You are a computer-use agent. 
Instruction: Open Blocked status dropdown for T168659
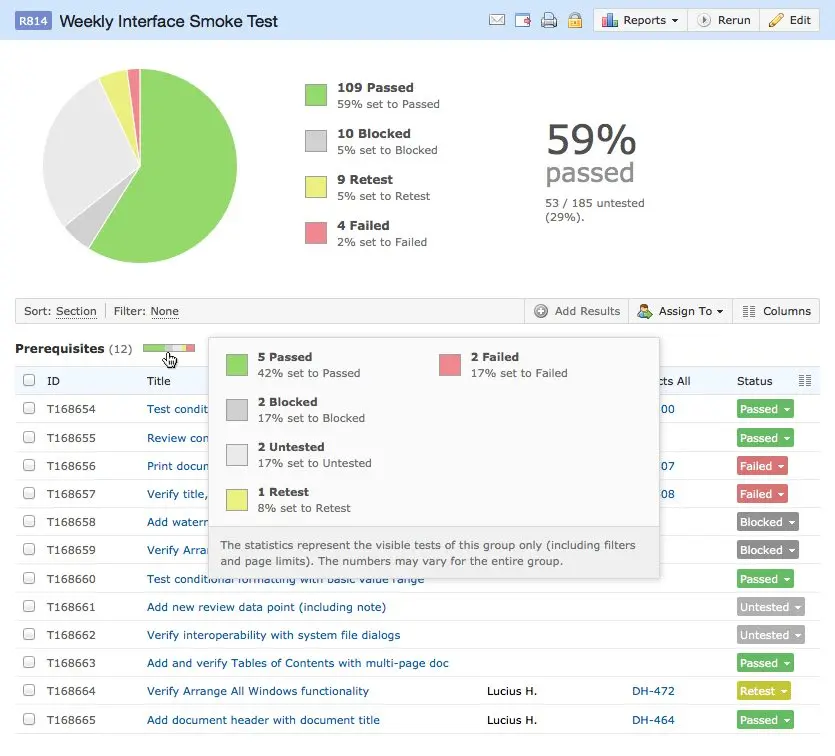coord(768,550)
